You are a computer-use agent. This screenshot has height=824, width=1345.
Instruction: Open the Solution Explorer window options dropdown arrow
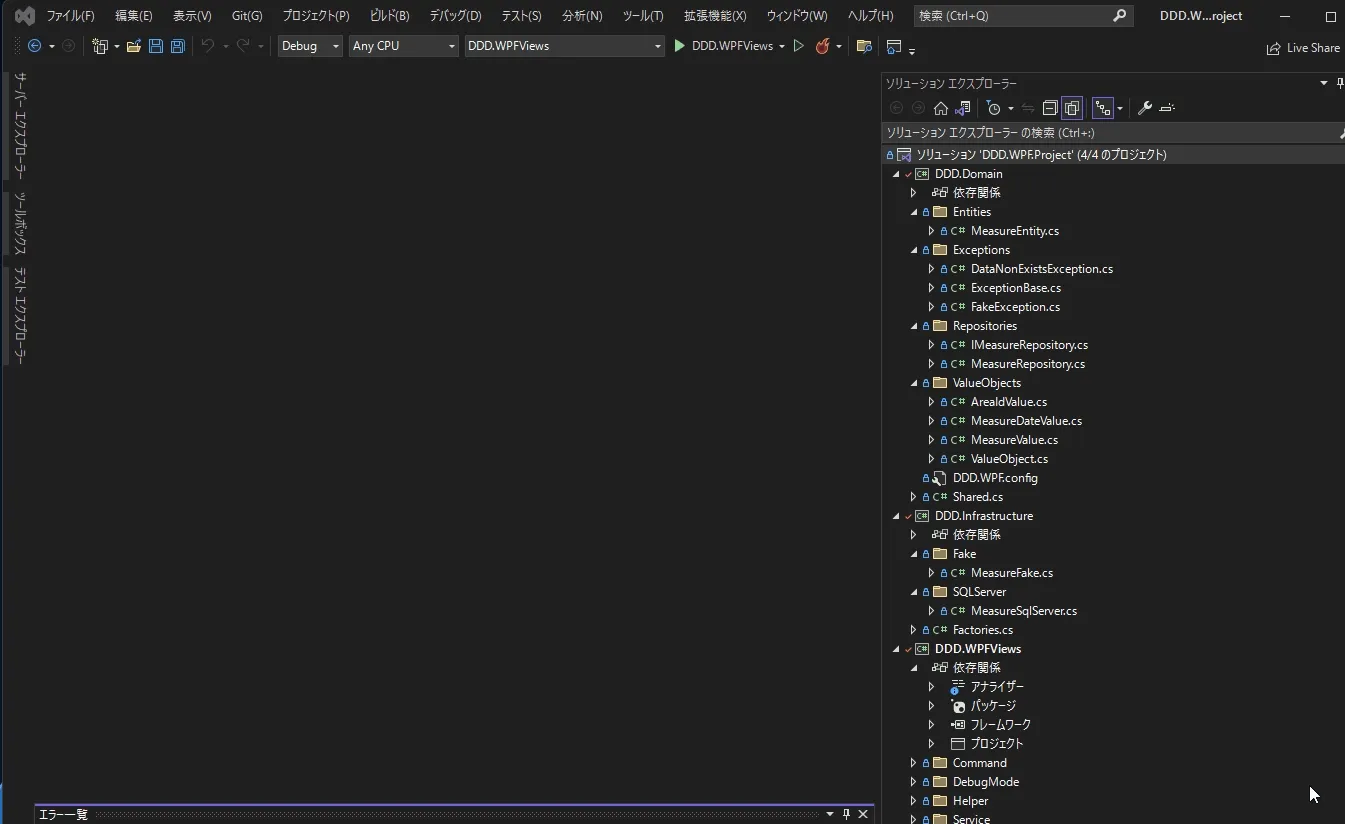point(1324,83)
